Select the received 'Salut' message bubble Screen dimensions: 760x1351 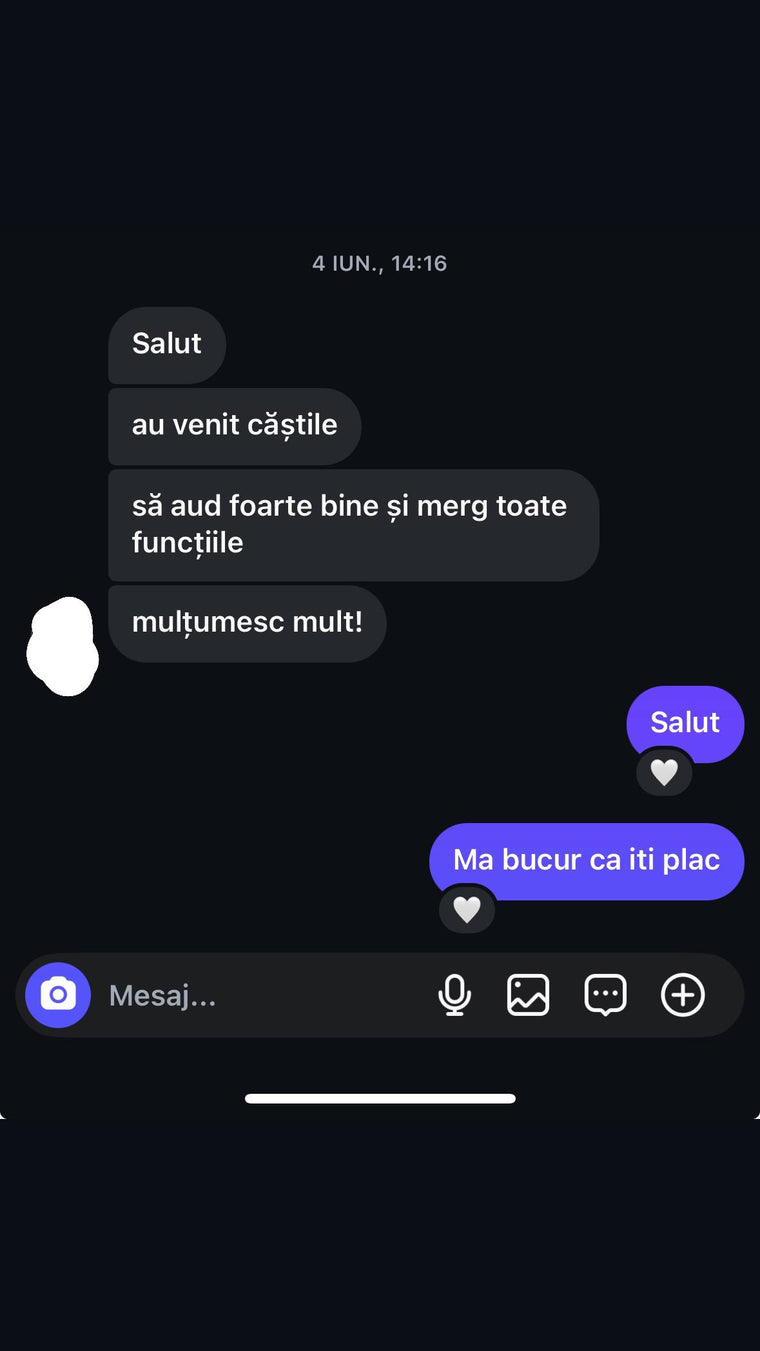pyautogui.click(x=167, y=344)
